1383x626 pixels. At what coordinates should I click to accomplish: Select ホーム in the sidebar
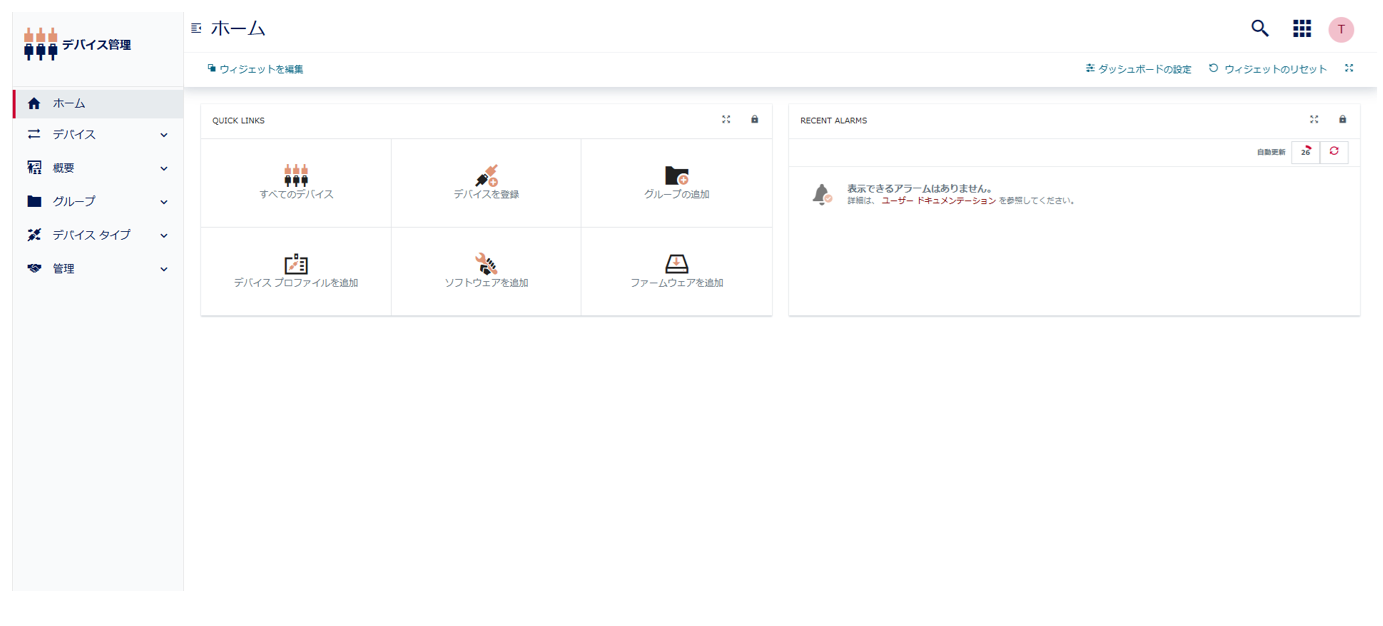click(x=98, y=104)
